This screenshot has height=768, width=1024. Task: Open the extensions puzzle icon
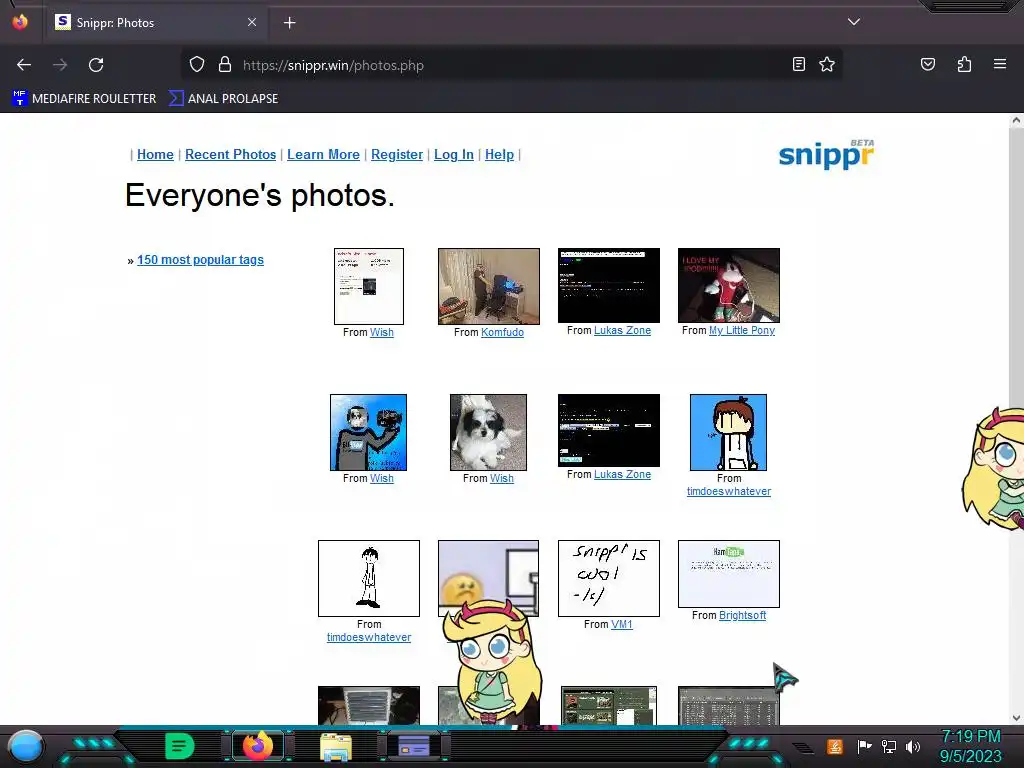[x=964, y=65]
